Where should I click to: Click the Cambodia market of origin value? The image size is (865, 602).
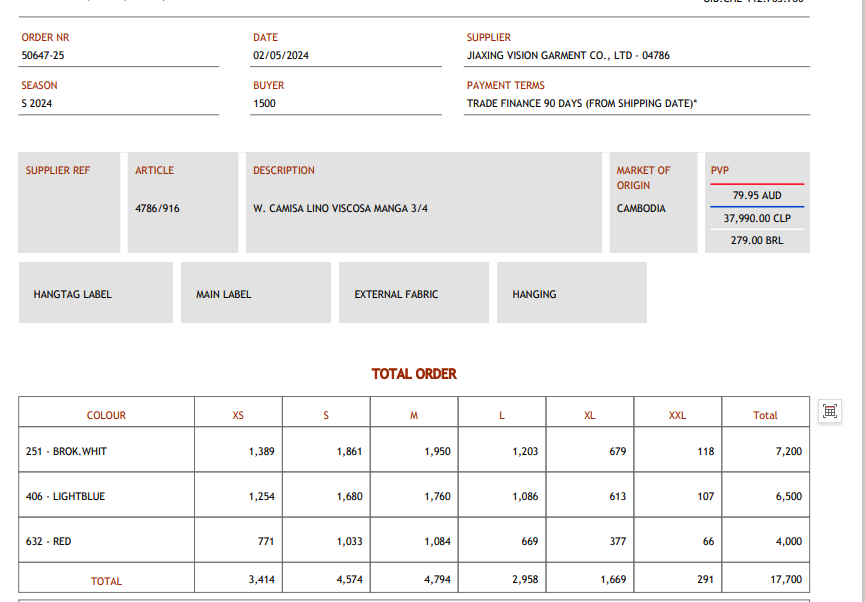[x=641, y=209]
